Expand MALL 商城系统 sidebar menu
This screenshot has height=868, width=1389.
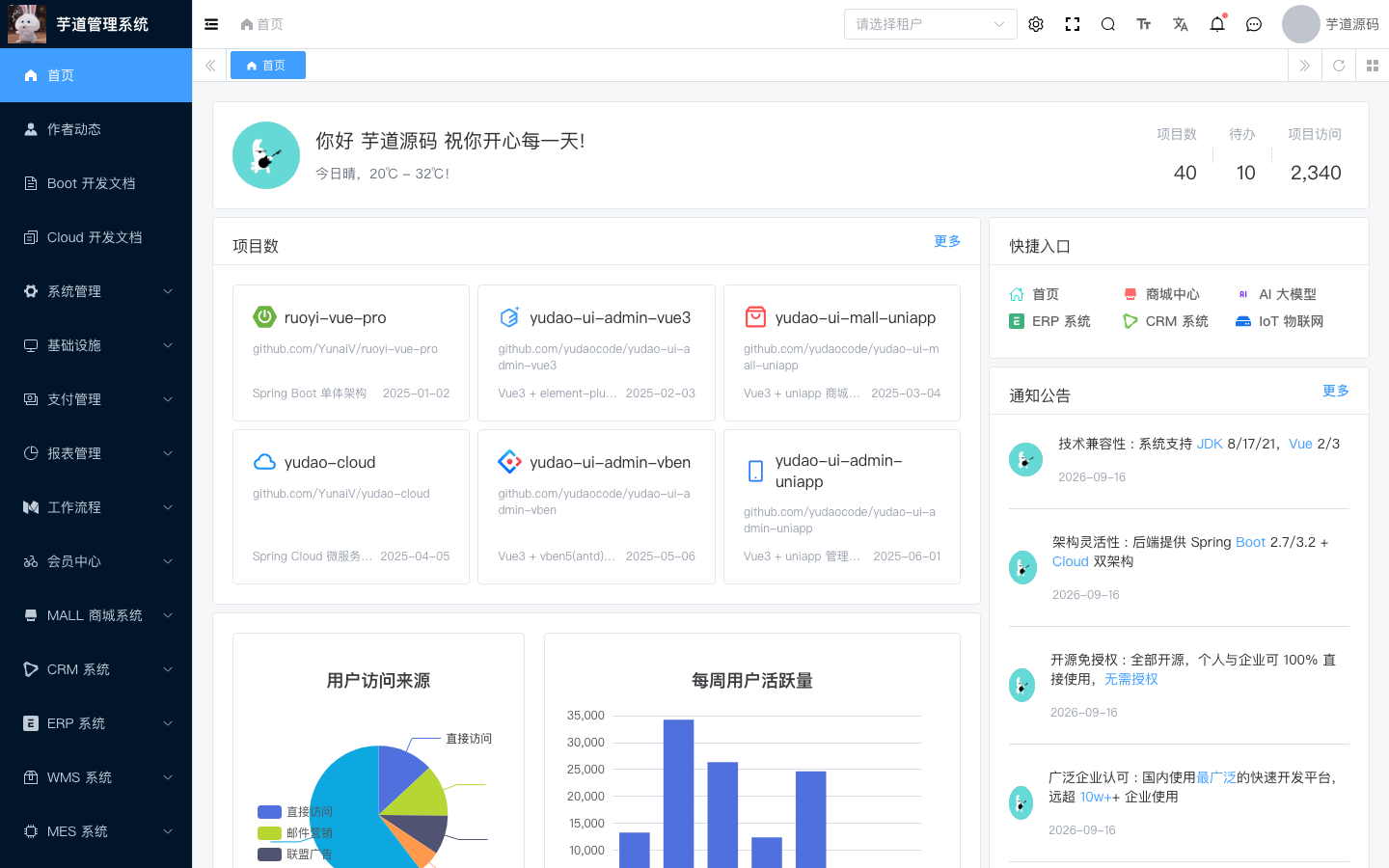pyautogui.click(x=96, y=615)
